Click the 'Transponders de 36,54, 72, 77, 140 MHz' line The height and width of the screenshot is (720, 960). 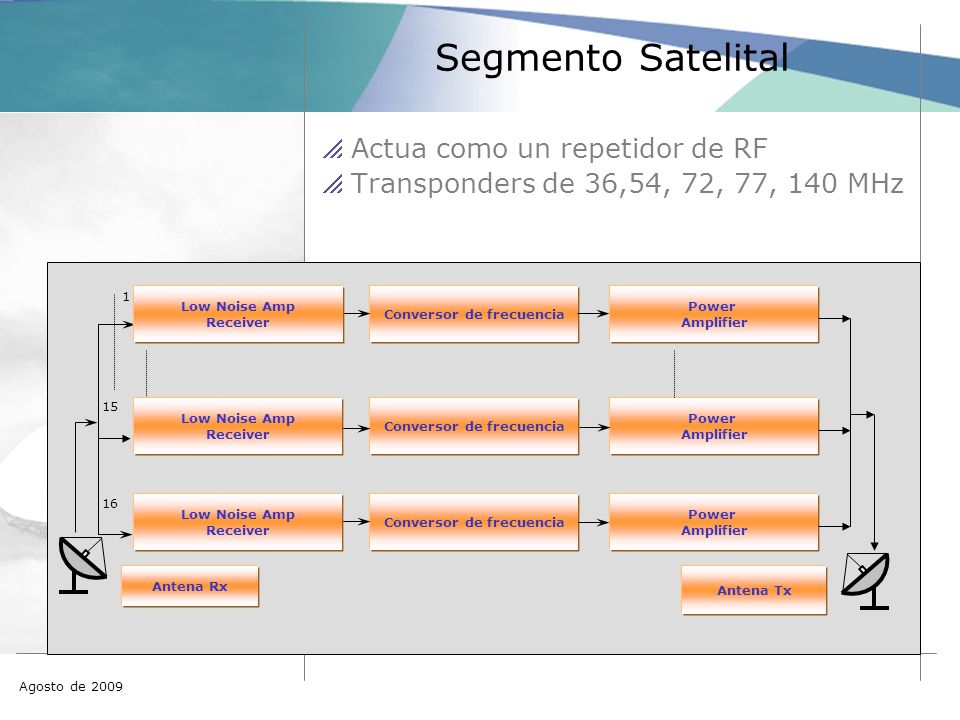point(627,184)
